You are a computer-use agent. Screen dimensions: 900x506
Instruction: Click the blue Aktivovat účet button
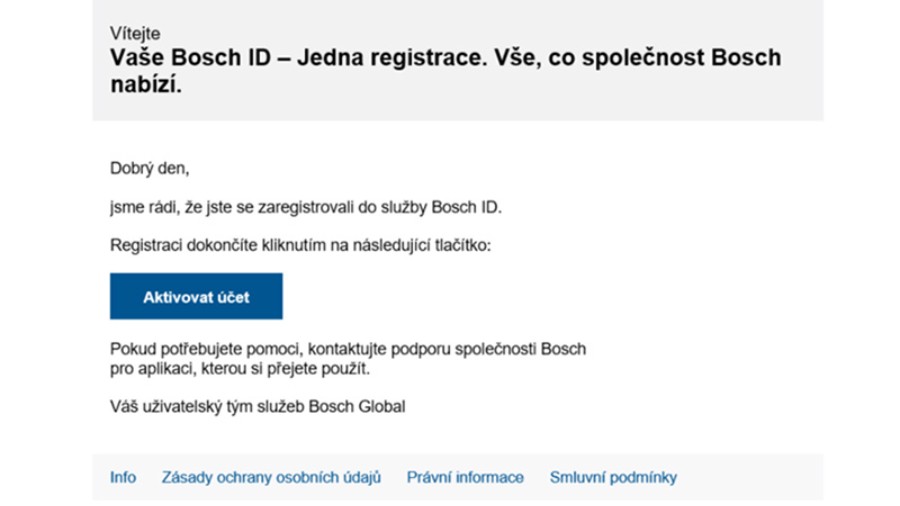[x=196, y=296]
